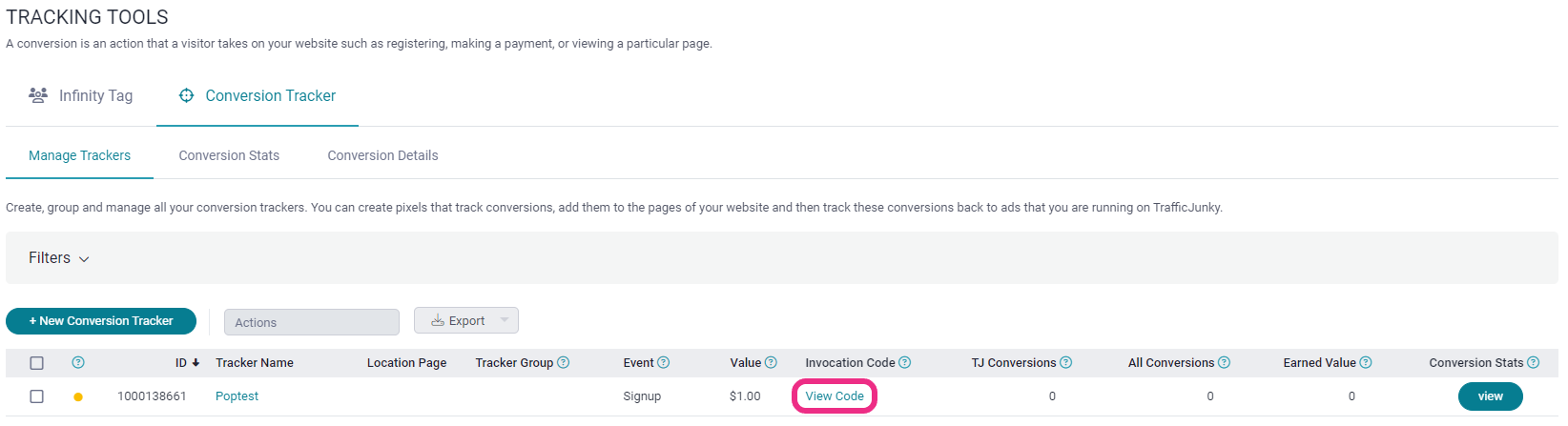Screen dimensions: 1568x426
Task: Click help icon next to Tracker Group
Action: 564,362
